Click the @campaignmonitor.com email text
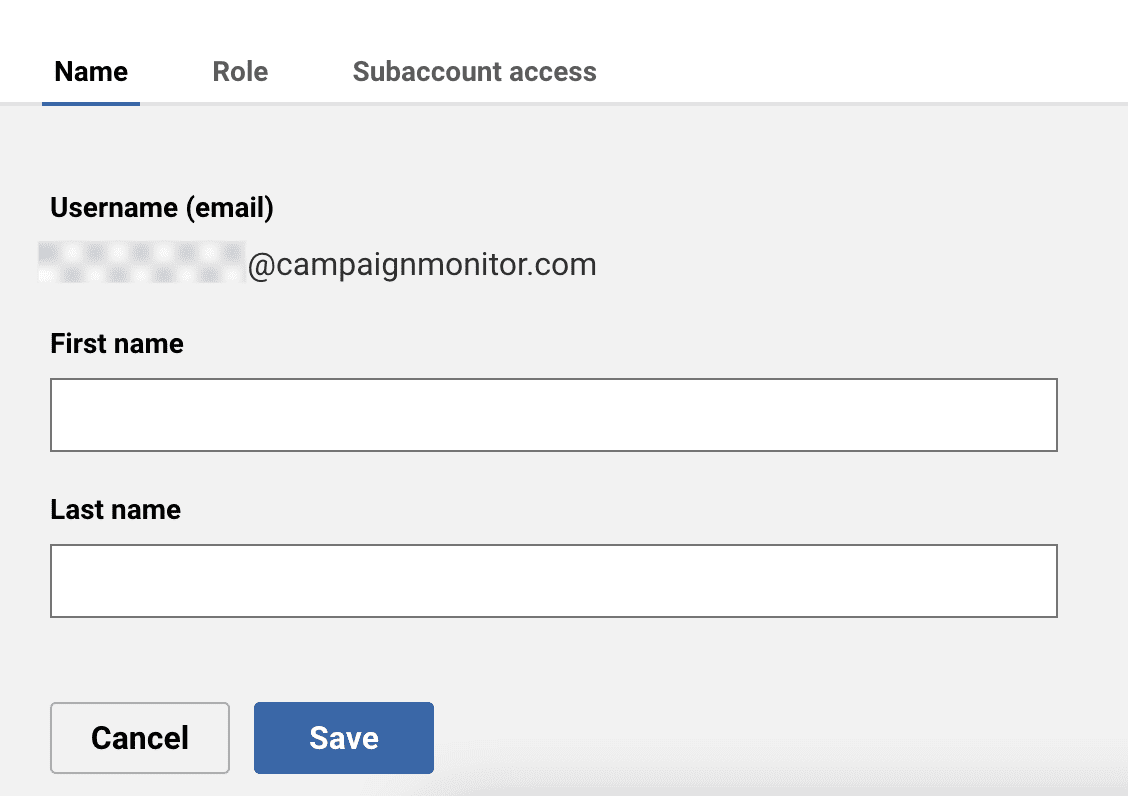The height and width of the screenshot is (796, 1128). (x=421, y=265)
